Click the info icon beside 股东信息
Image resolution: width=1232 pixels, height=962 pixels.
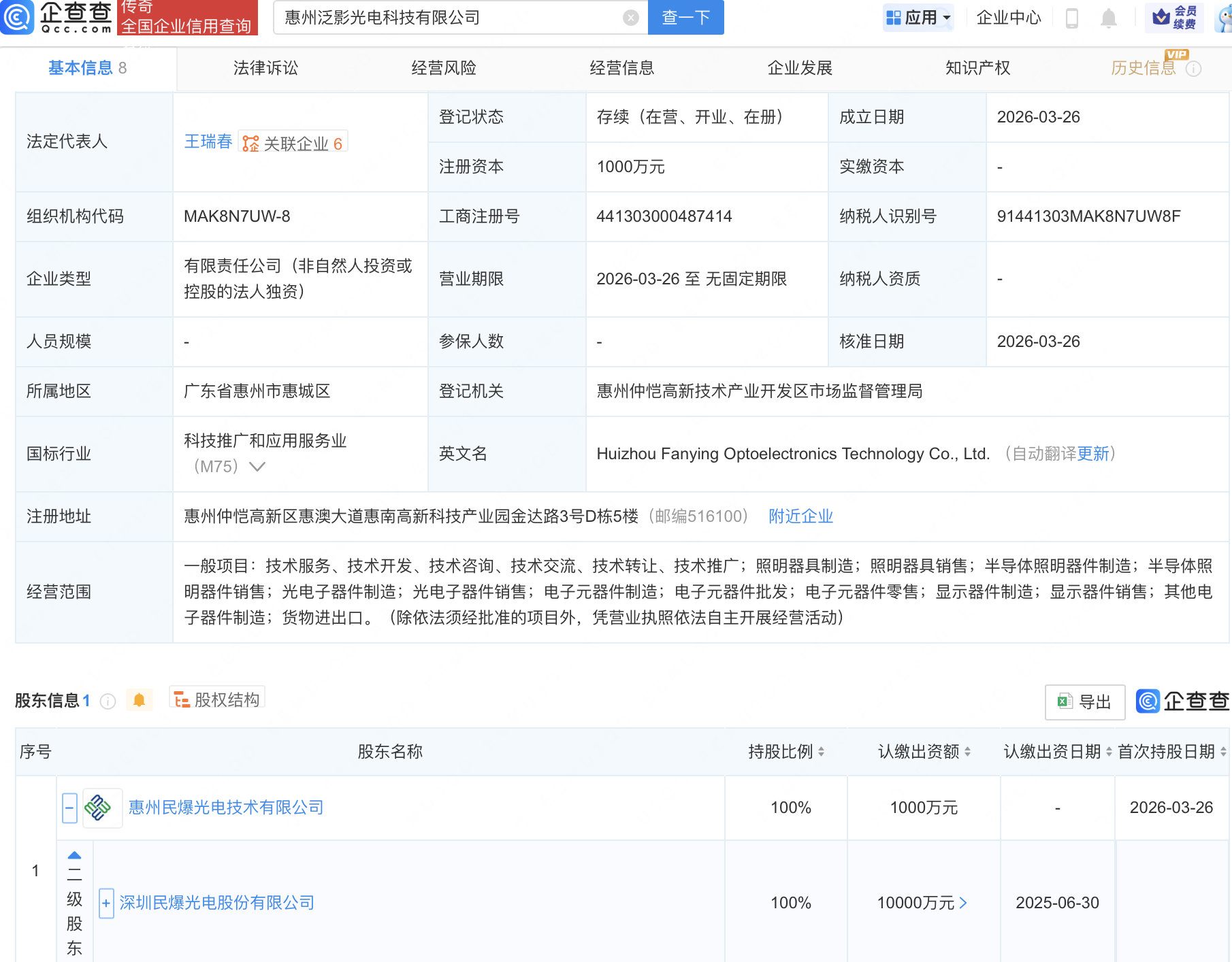point(108,701)
